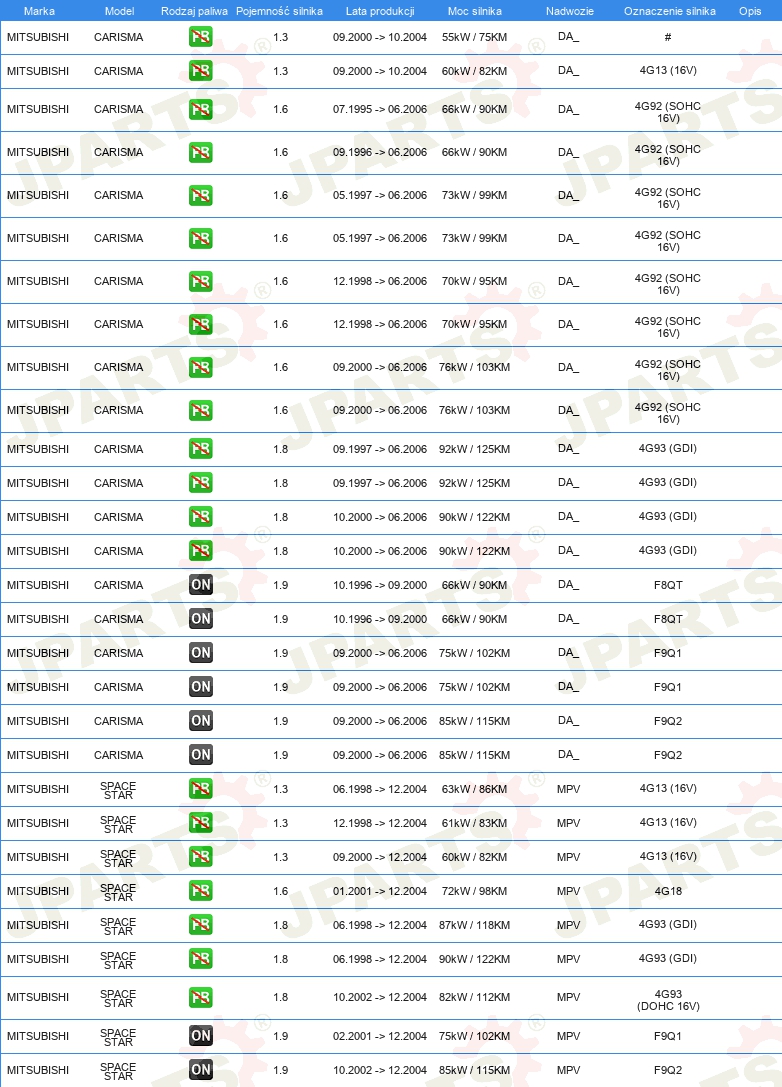Select 4G13 (16V) cell in the 63kW / 86KM row
The image size is (782, 1087).
click(668, 788)
